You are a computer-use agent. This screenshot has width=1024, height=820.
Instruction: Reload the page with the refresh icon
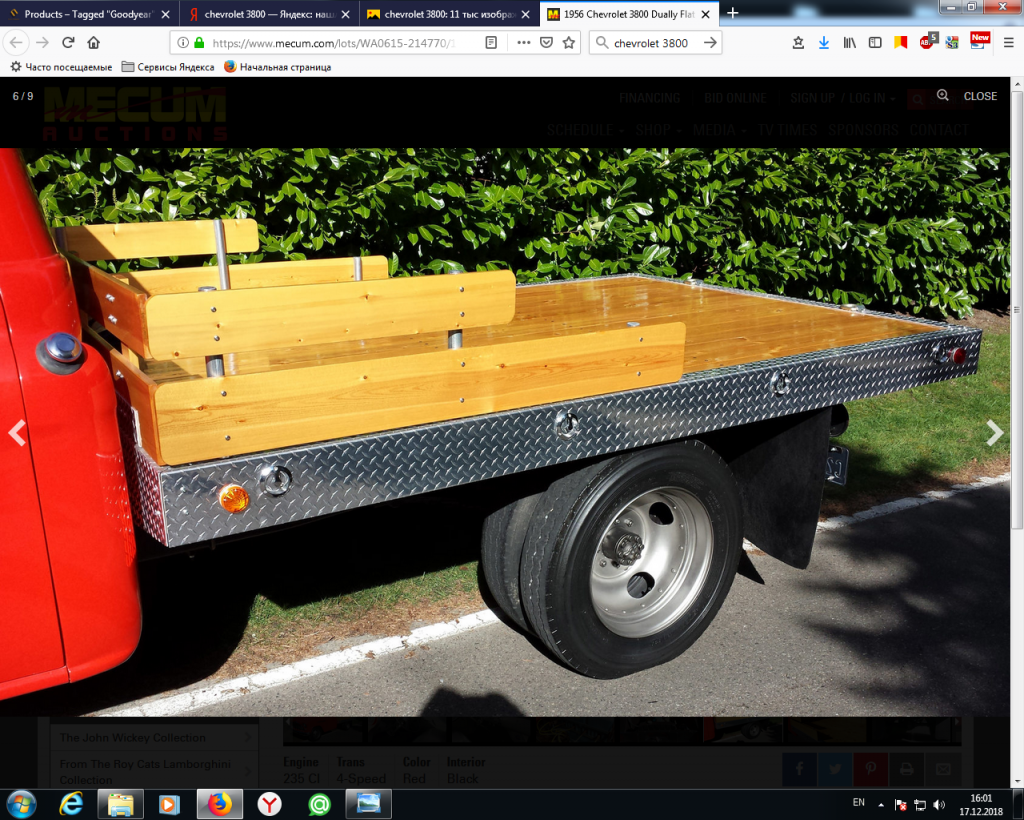[x=68, y=43]
